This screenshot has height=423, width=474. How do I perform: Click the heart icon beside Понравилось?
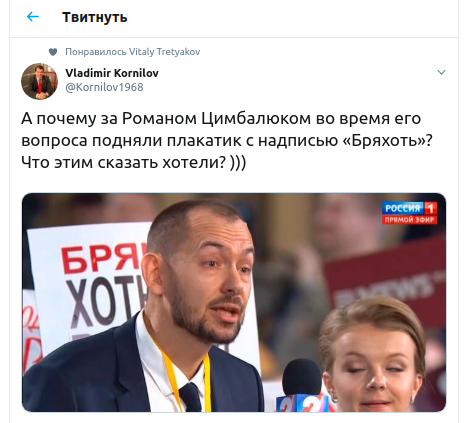click(53, 52)
